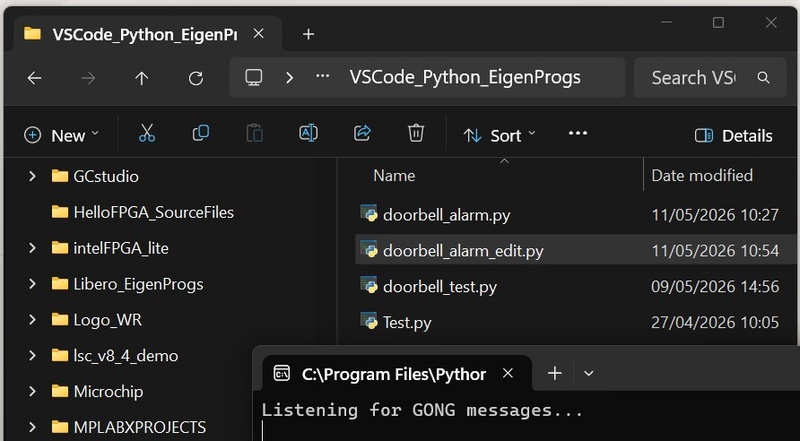This screenshot has height=441, width=800.
Task: Open the Sort dropdown menu
Action: 499,135
